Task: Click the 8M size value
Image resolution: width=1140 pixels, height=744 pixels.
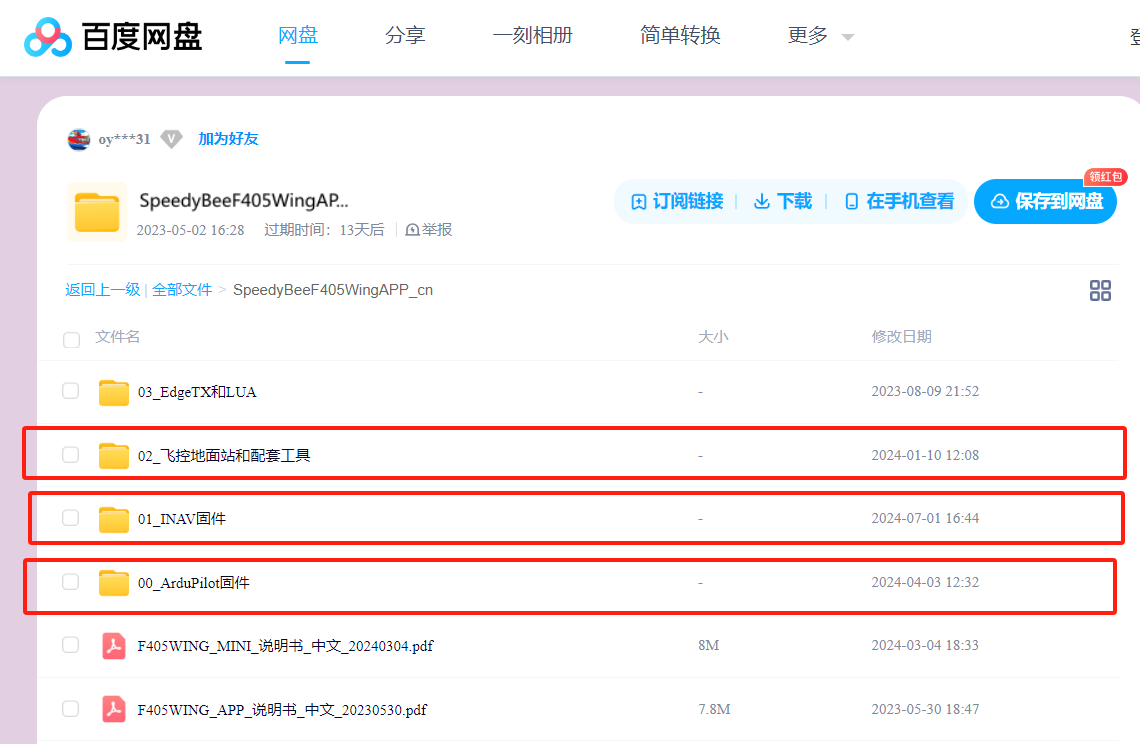Action: [708, 645]
